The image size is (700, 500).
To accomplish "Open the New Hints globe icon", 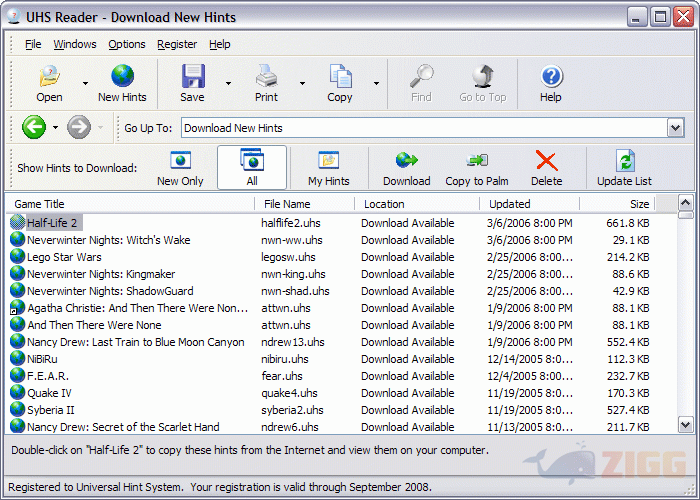I will [x=122, y=76].
